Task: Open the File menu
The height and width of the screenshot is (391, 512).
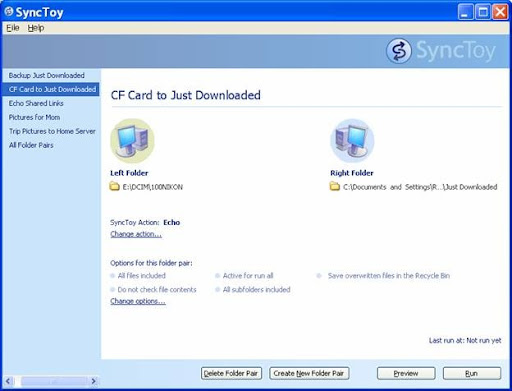Action: click(13, 28)
